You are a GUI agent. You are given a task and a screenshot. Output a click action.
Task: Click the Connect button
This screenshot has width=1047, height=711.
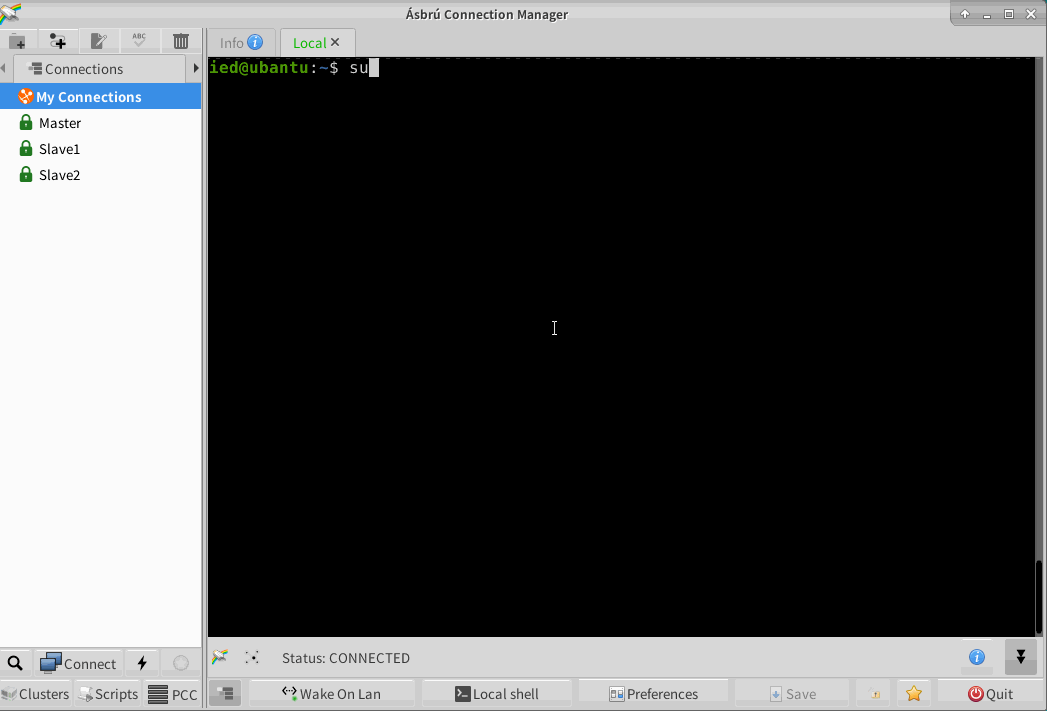click(x=78, y=663)
